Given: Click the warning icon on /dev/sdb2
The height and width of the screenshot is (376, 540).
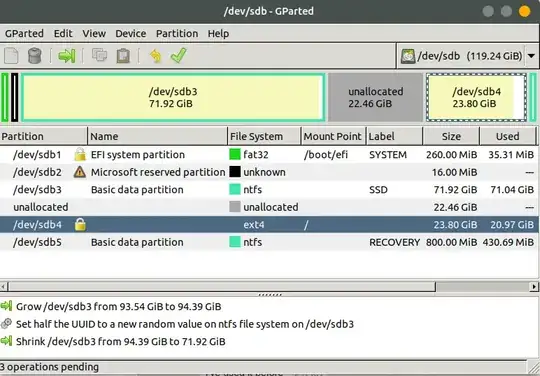Looking at the screenshot, I should (x=80, y=172).
